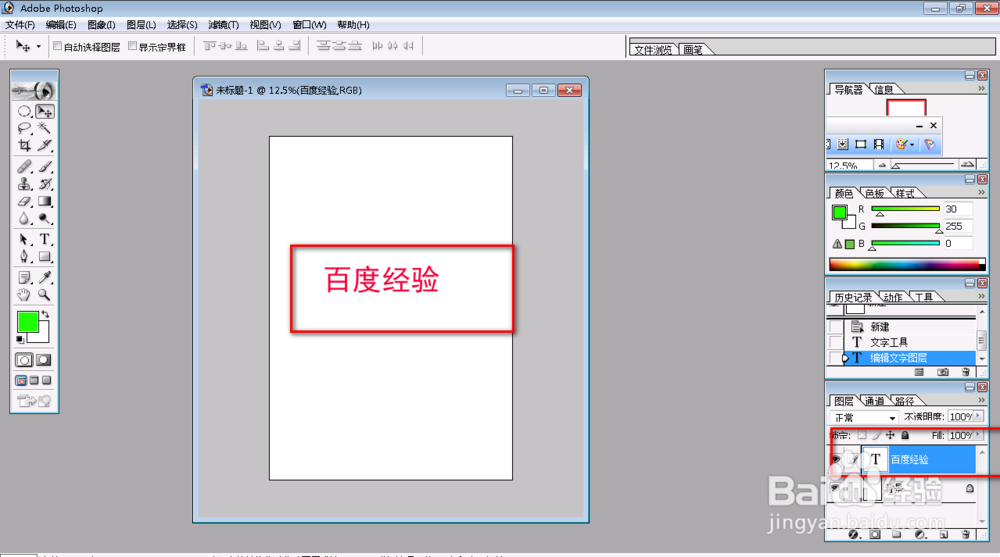Click the R value input field
Viewport: 1000px width, 557px height.
point(958,209)
